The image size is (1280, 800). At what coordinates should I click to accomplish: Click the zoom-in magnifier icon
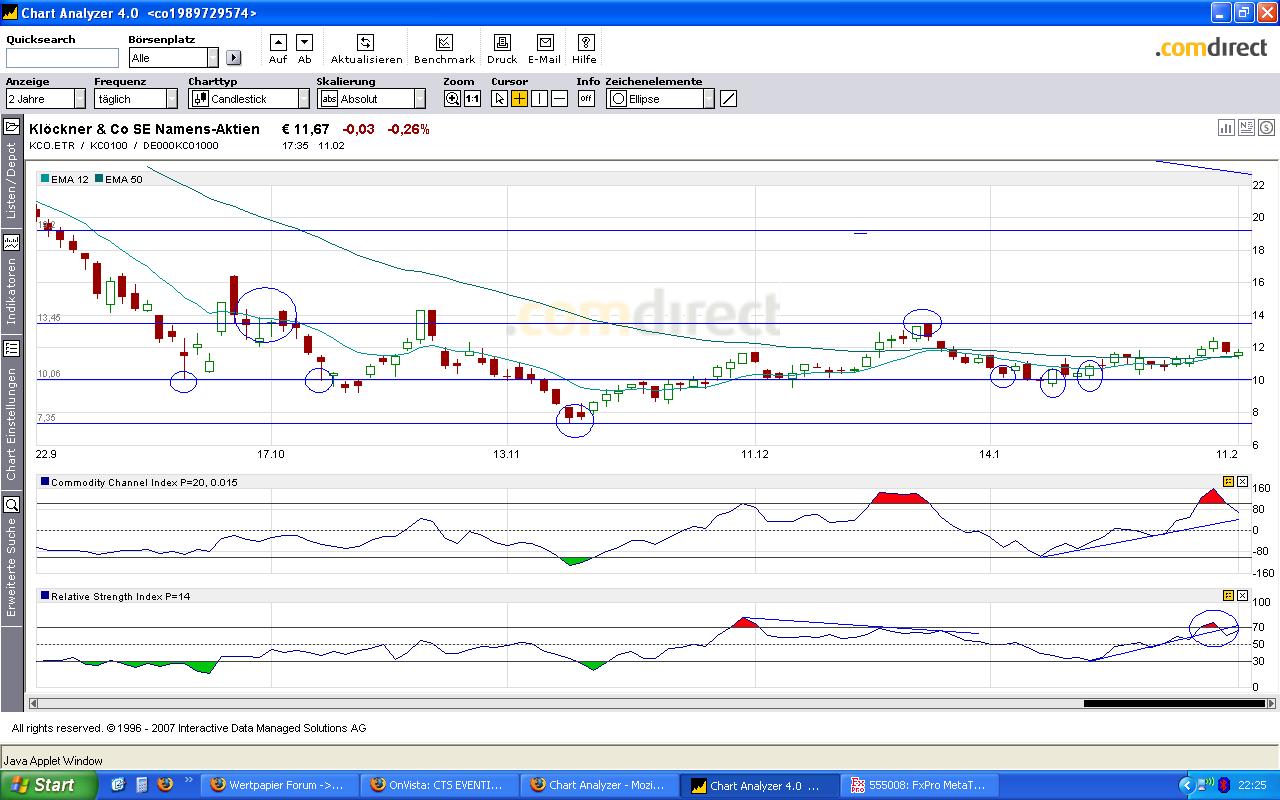pyautogui.click(x=453, y=98)
